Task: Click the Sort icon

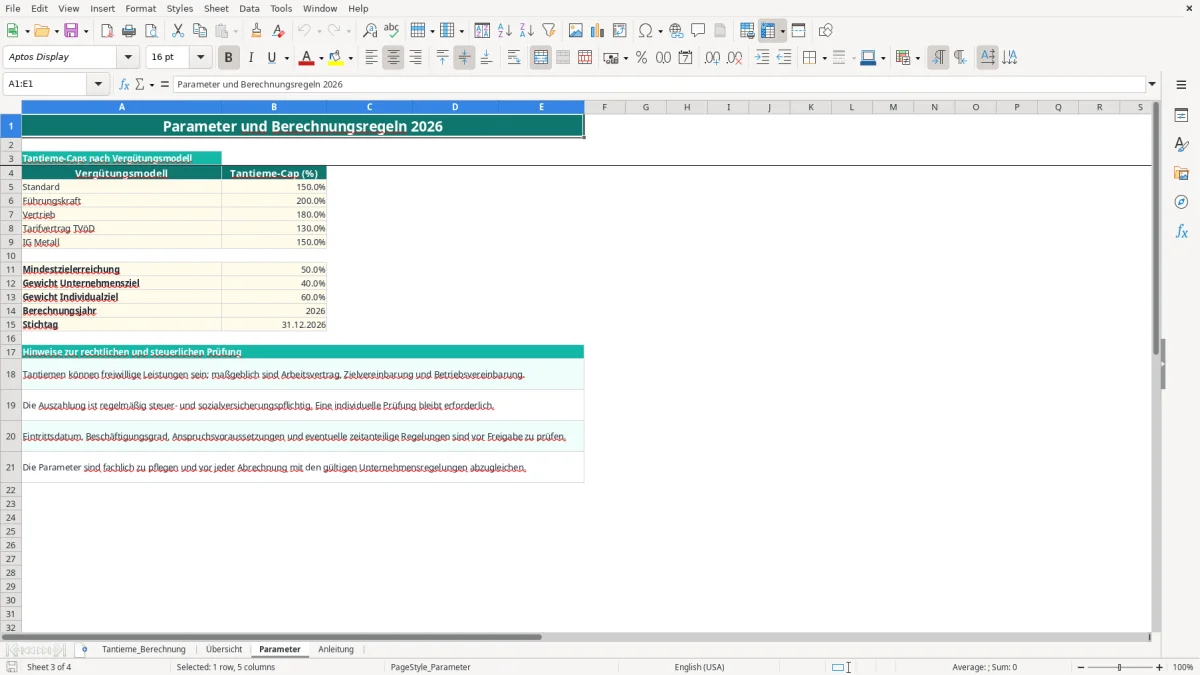Action: click(x=482, y=31)
